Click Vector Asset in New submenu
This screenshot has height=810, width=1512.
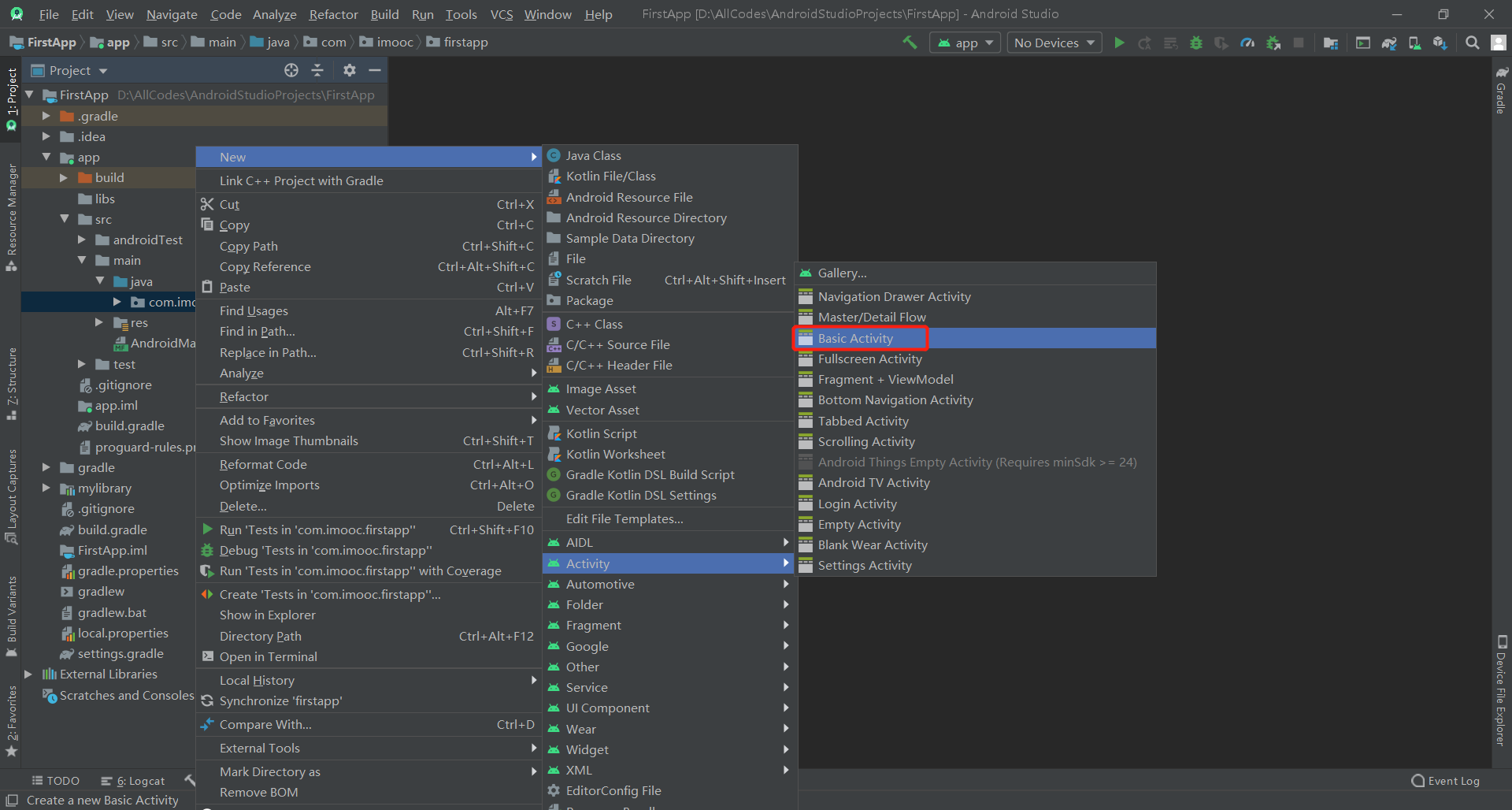[670, 410]
